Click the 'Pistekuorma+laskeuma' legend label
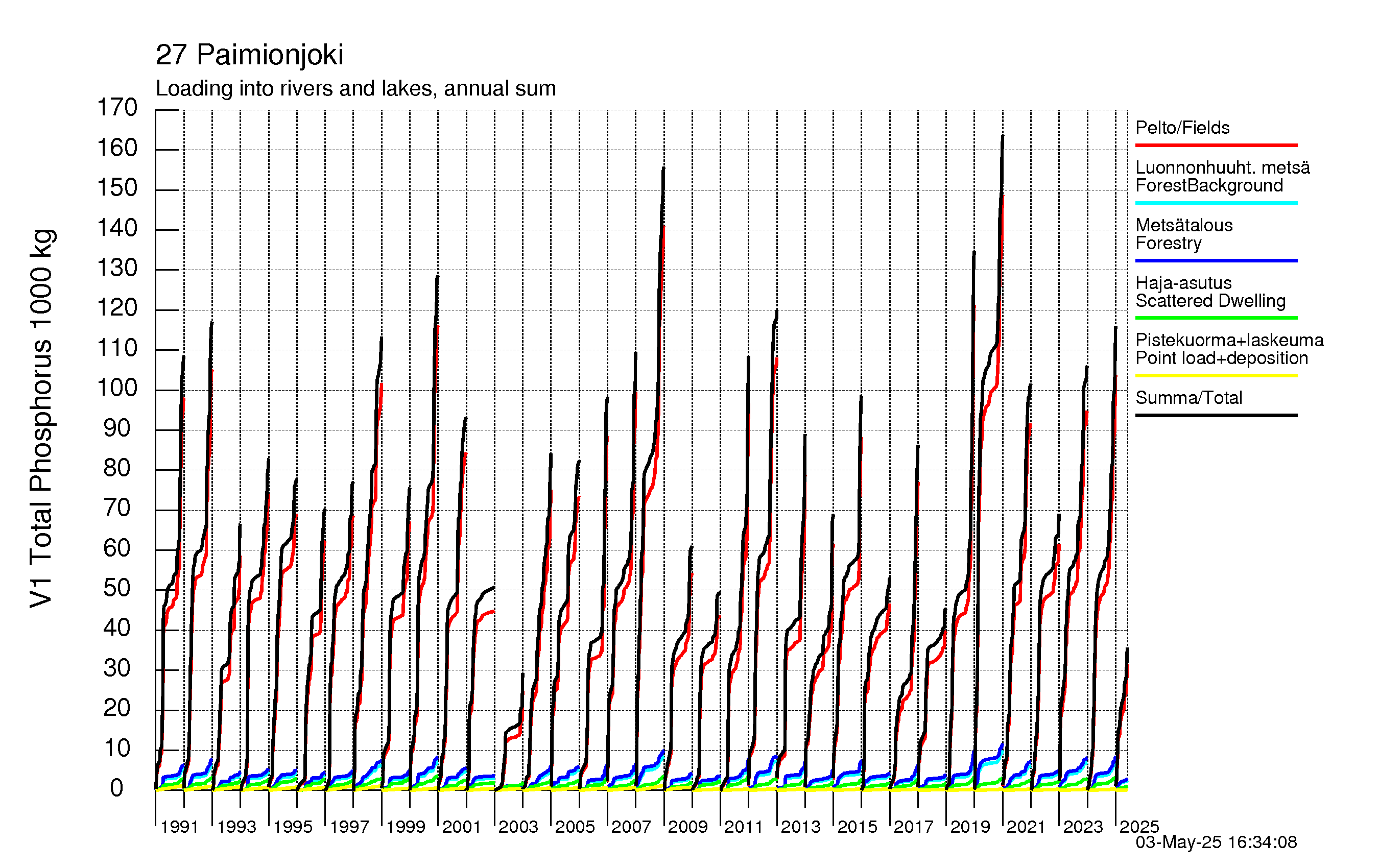 pos(1229,340)
